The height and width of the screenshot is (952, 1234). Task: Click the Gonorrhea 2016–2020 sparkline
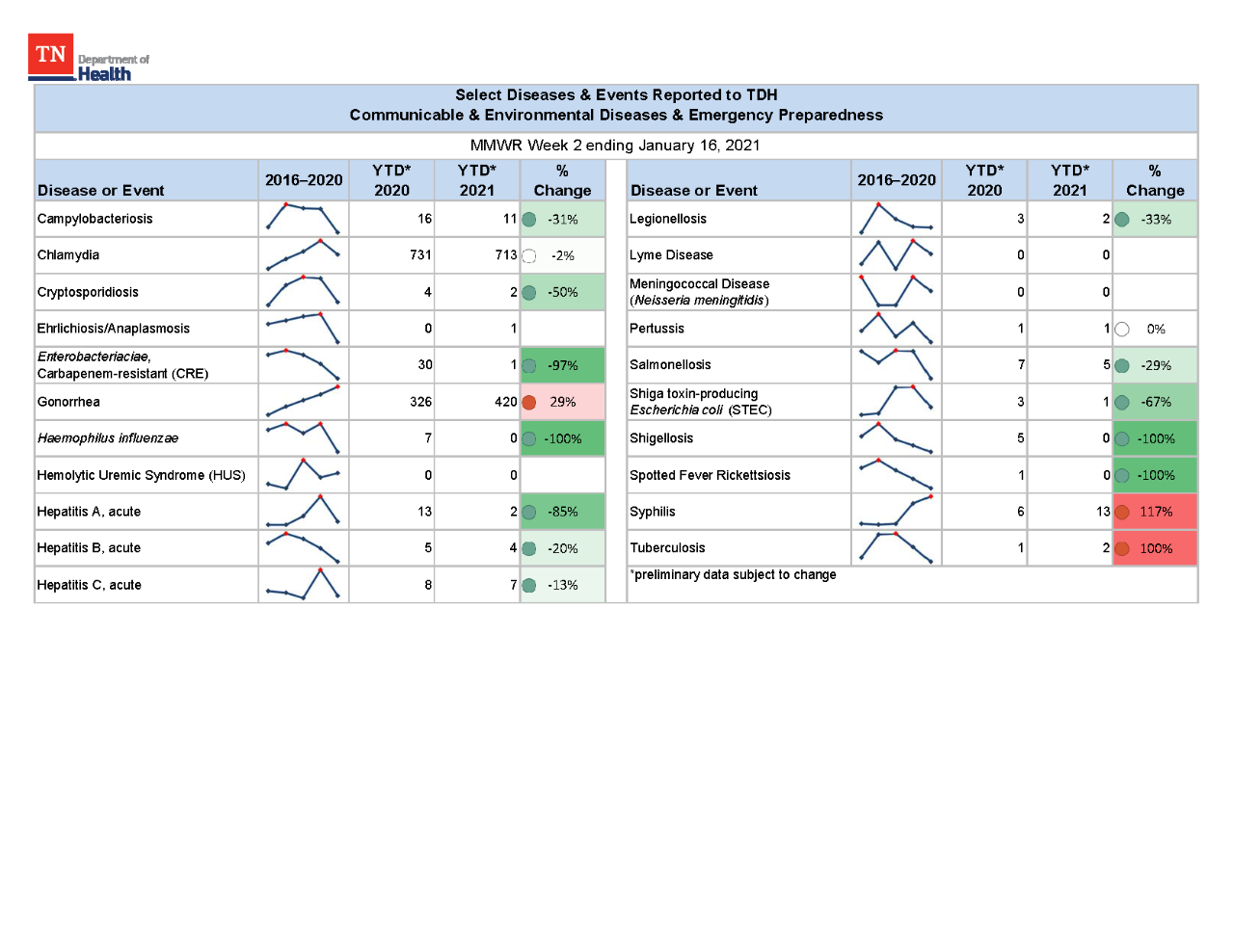(x=303, y=401)
